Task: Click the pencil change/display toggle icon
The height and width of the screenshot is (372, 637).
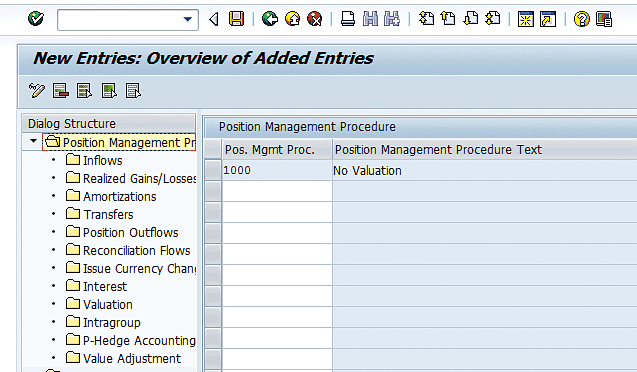Action: tap(37, 90)
